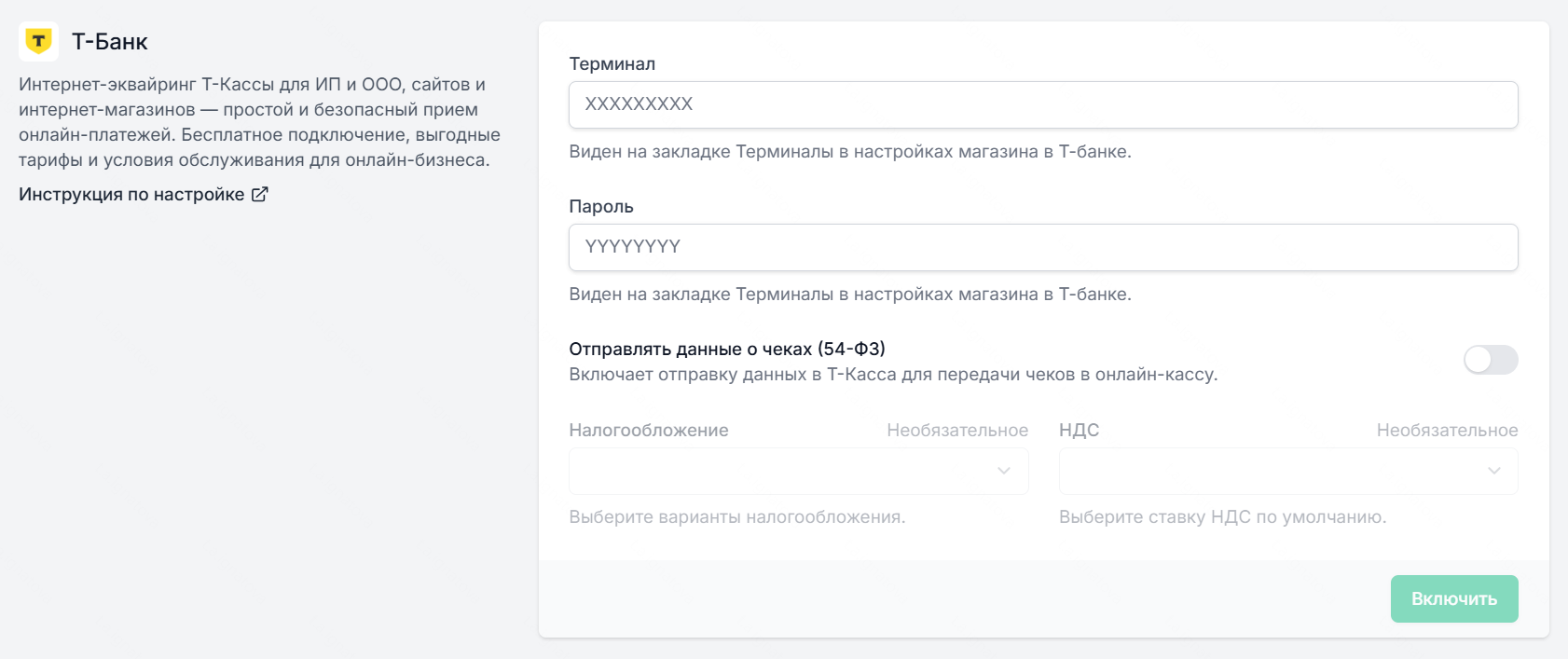This screenshot has height=659, width=1568.
Task: Click the Включить button
Action: click(x=1454, y=598)
